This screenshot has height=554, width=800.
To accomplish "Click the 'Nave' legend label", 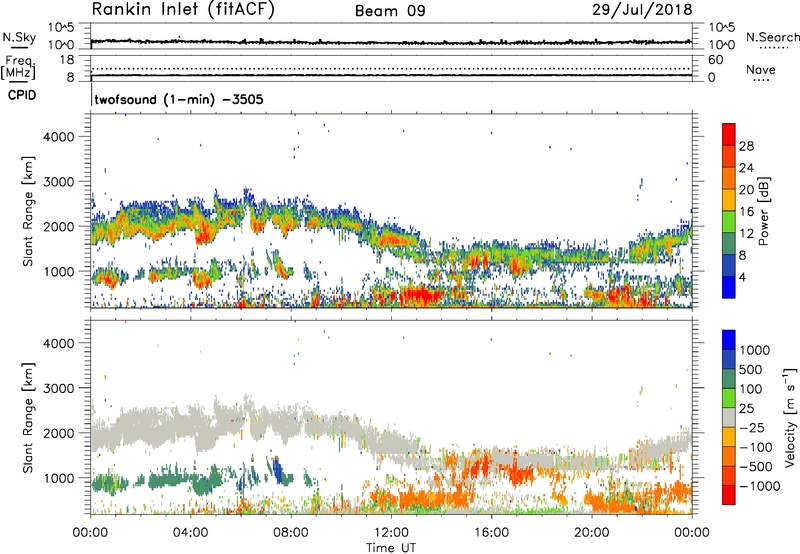I will 761,69.
